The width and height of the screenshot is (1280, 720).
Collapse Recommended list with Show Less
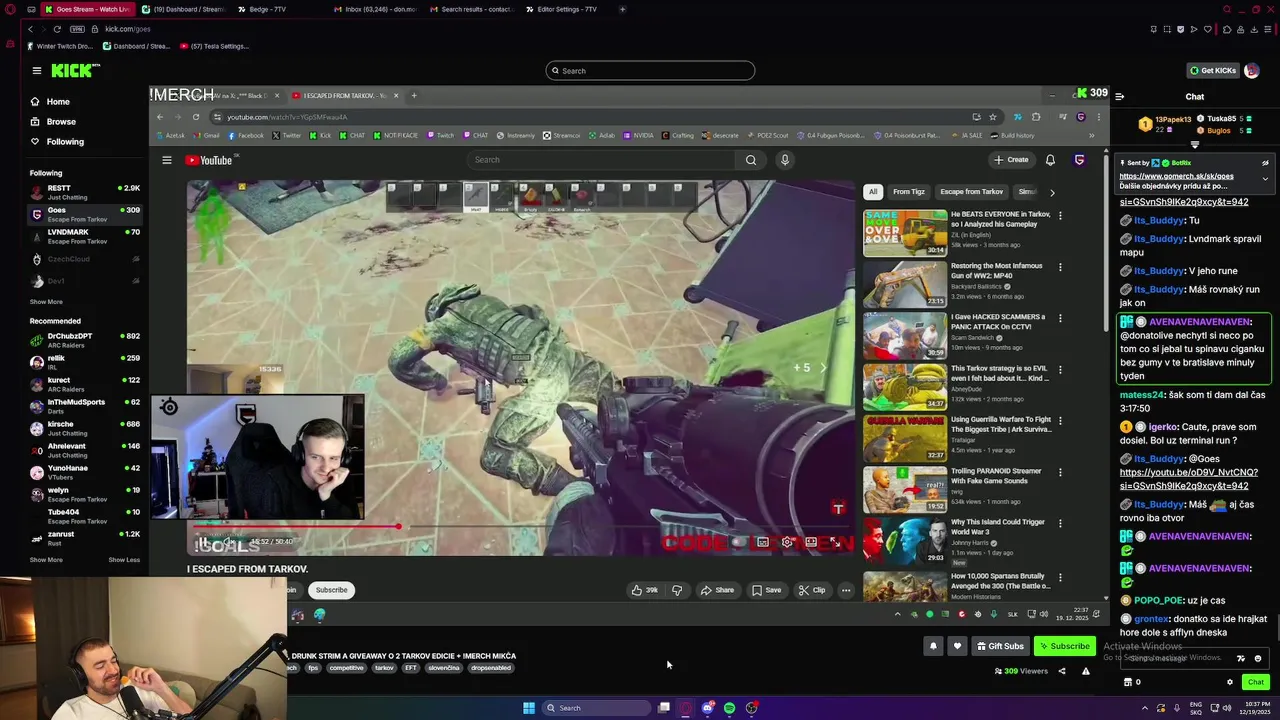coord(124,560)
